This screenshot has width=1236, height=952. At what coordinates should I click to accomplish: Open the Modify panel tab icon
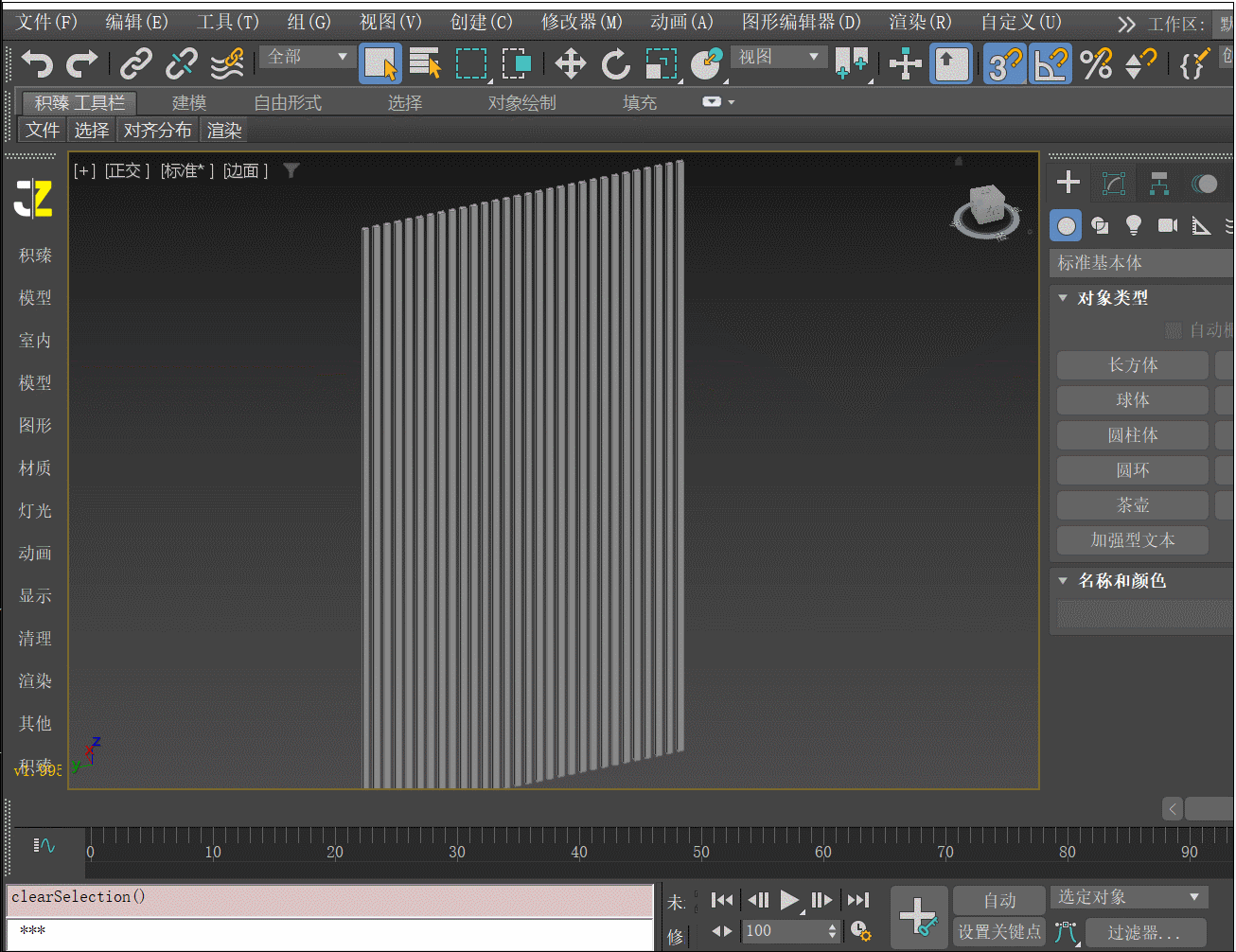[x=1114, y=183]
